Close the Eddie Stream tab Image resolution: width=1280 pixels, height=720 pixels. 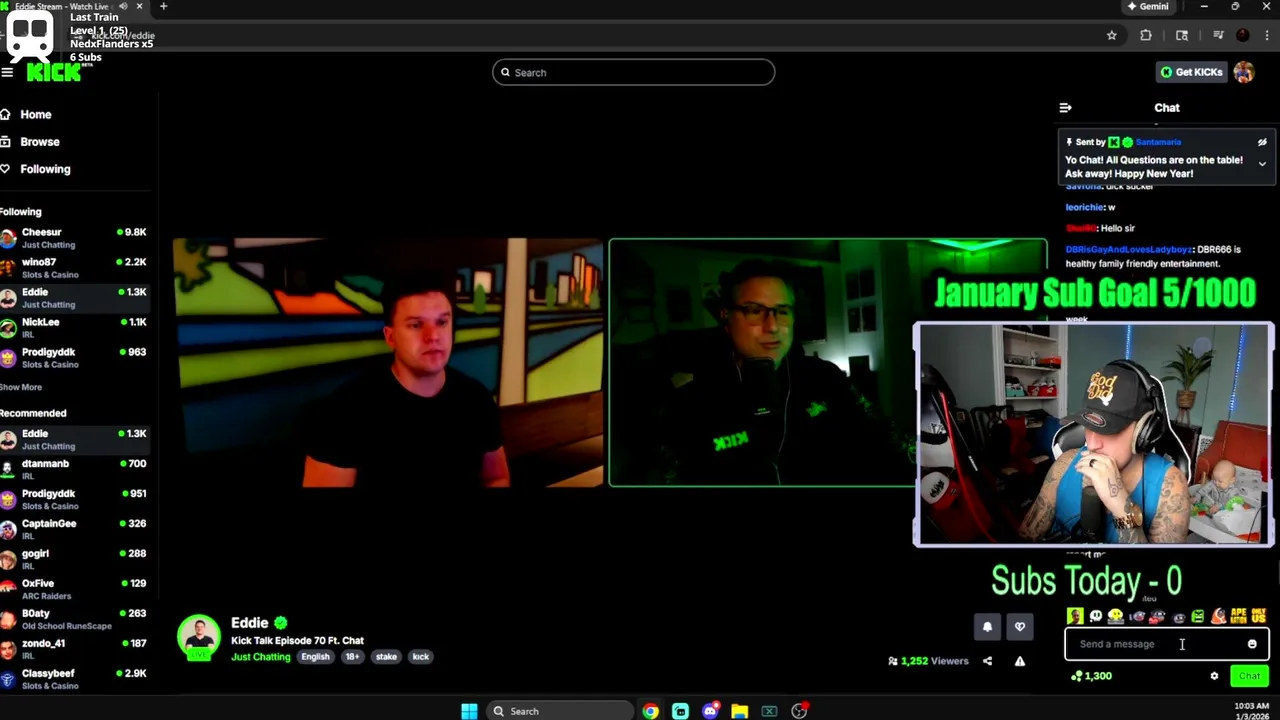[x=139, y=6]
